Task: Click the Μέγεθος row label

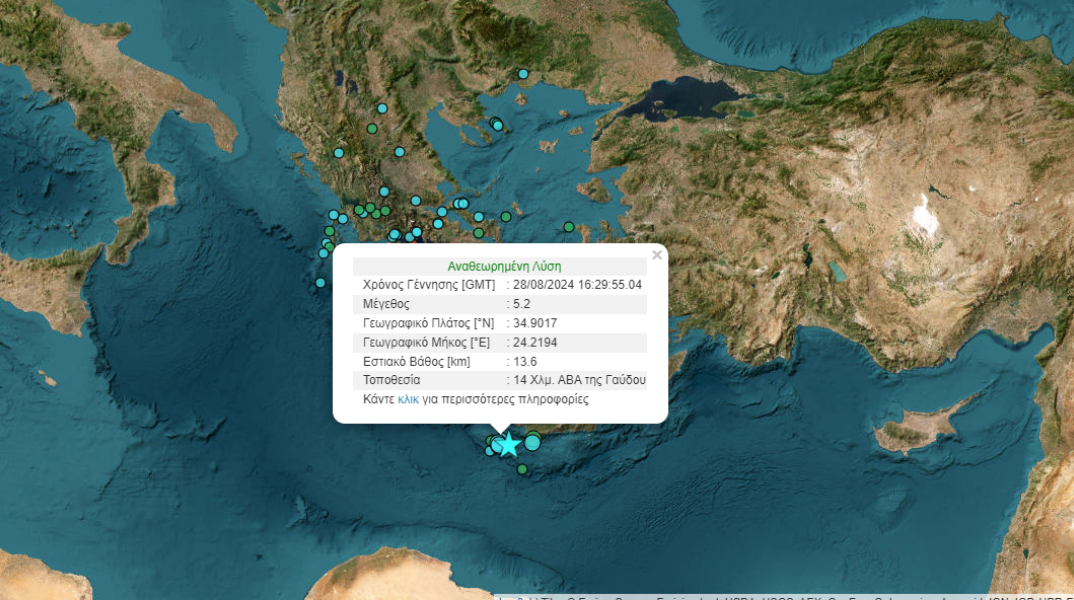Action: (x=386, y=304)
